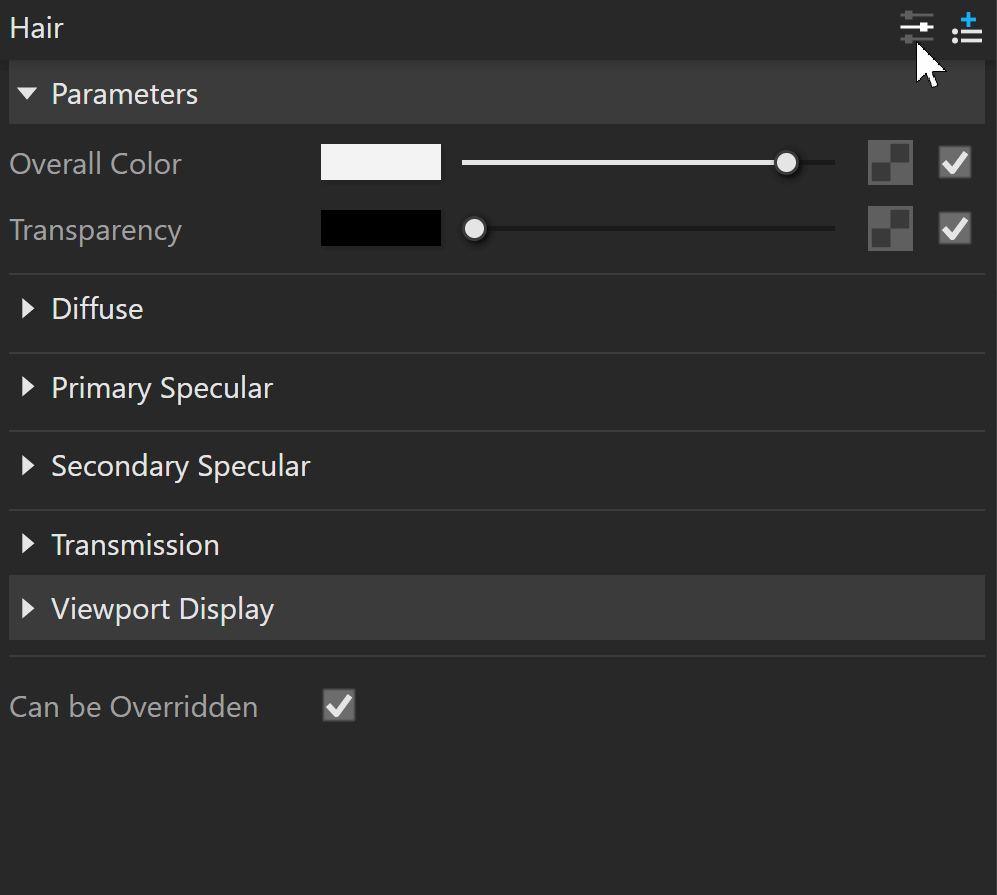
Task: Expand the Primary Specular section
Action: 28,388
